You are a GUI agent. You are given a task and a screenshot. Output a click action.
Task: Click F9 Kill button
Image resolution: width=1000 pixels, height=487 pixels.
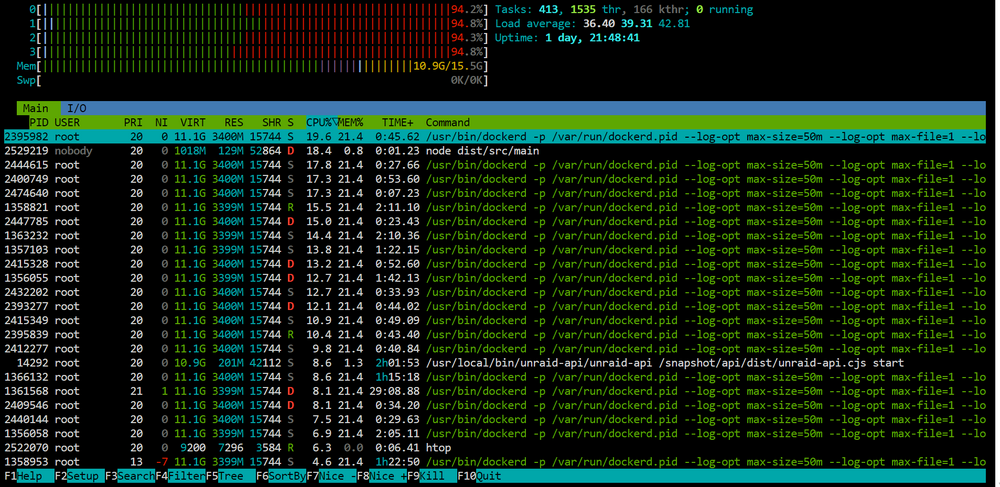pos(432,476)
